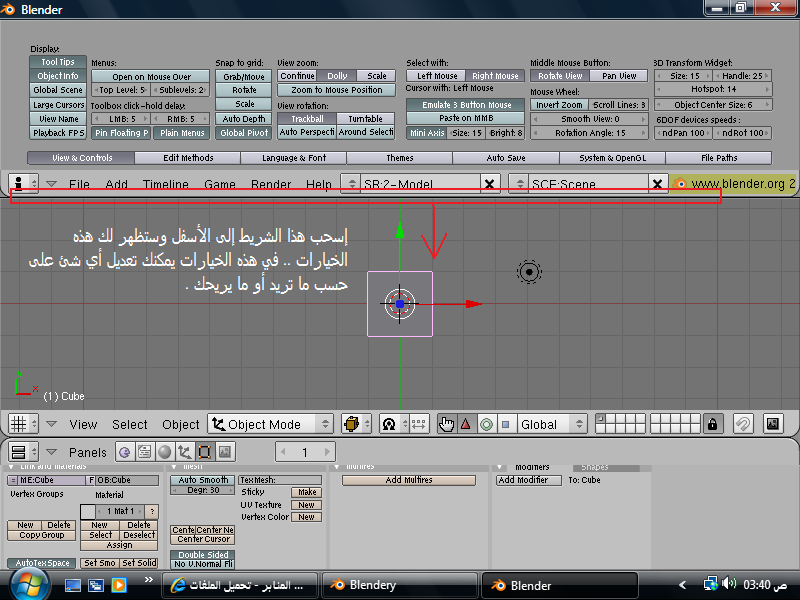Toggle the layer lock padlock icon
Screen dimensions: 800x600
pos(713,424)
